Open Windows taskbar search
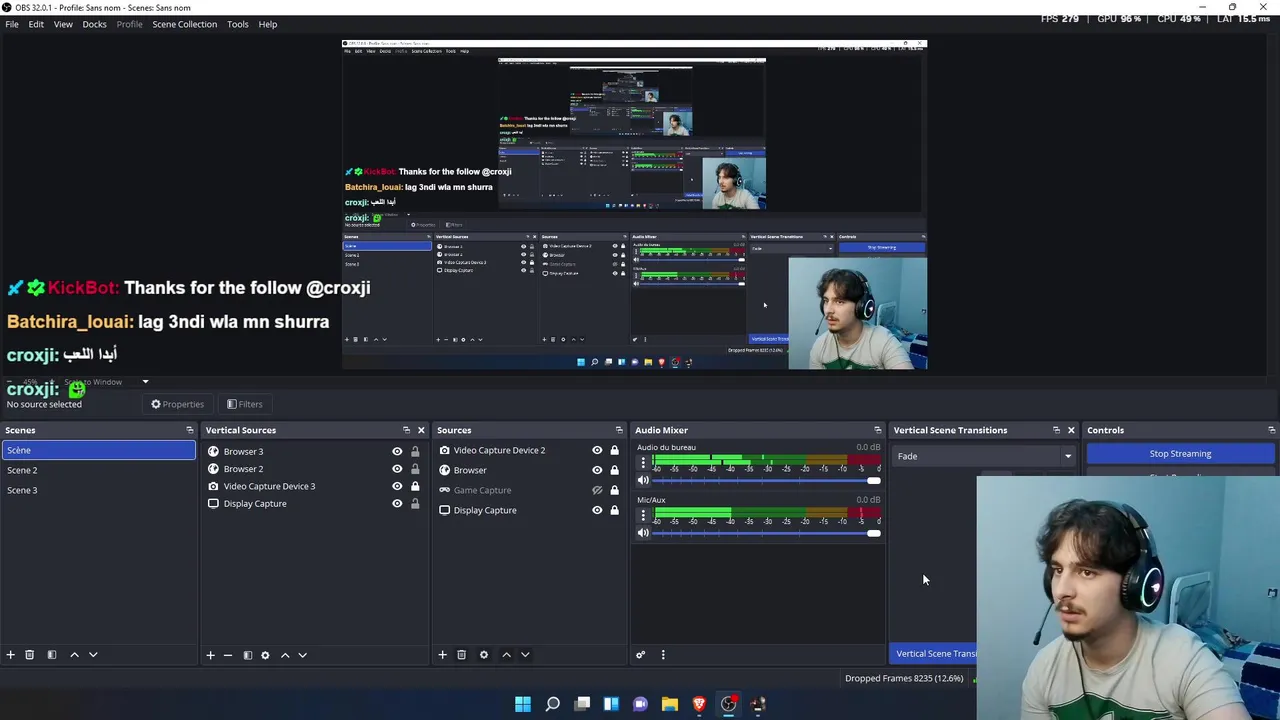The height and width of the screenshot is (720, 1280). click(x=552, y=704)
